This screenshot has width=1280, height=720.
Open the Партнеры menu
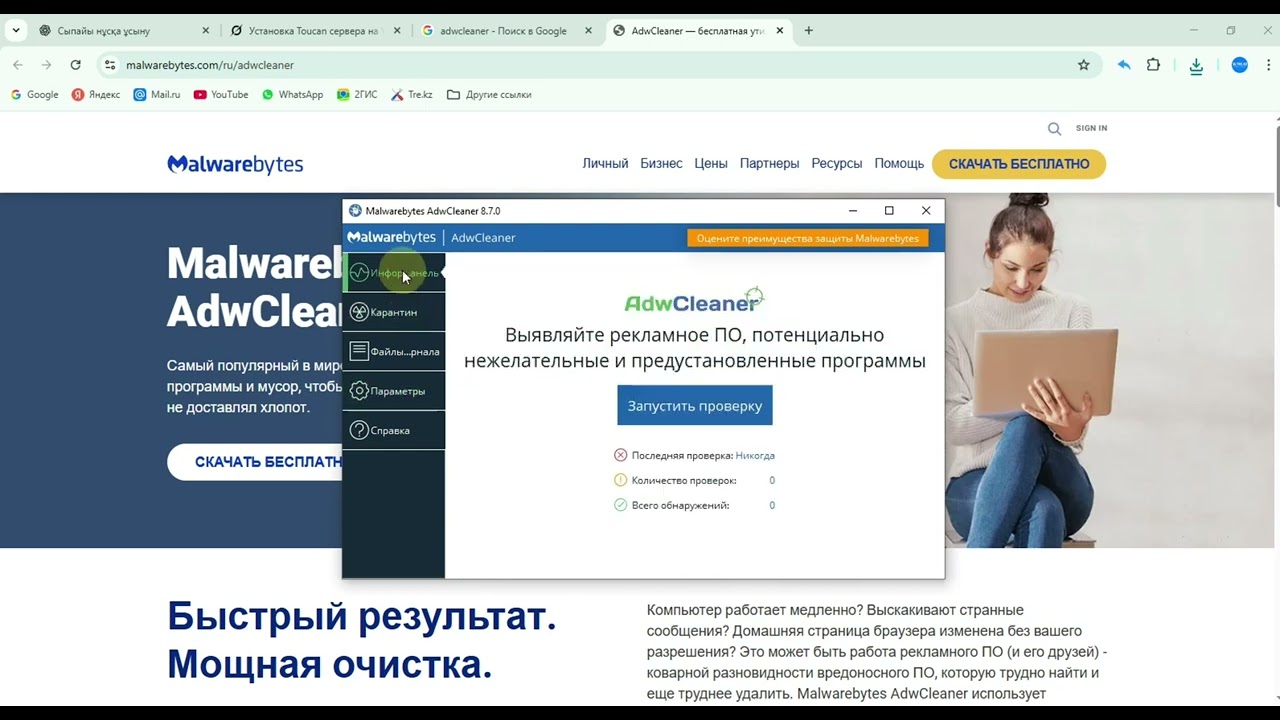tap(769, 164)
